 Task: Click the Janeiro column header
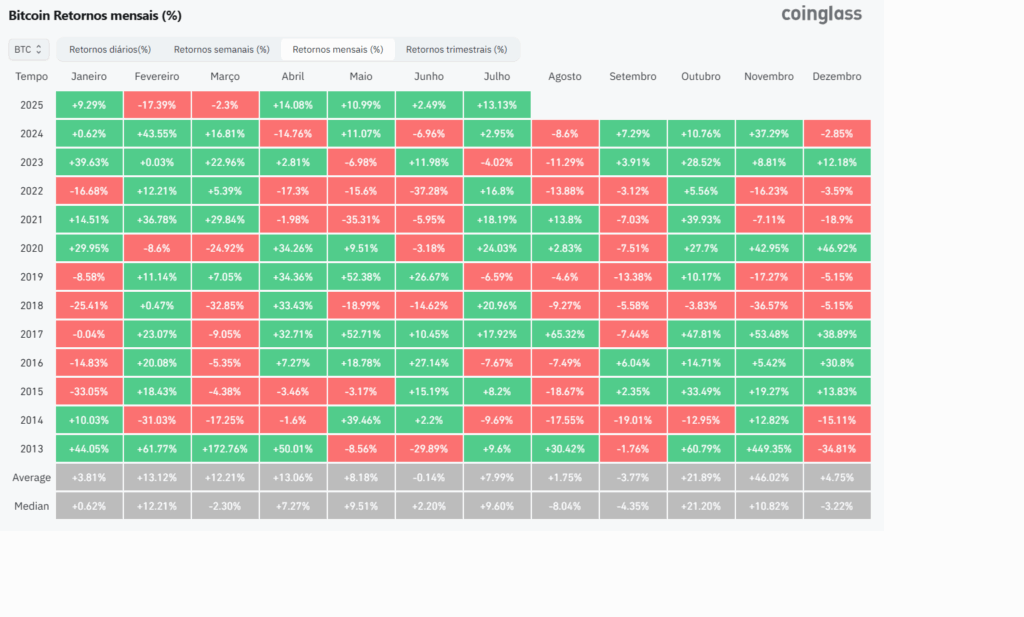[89, 76]
